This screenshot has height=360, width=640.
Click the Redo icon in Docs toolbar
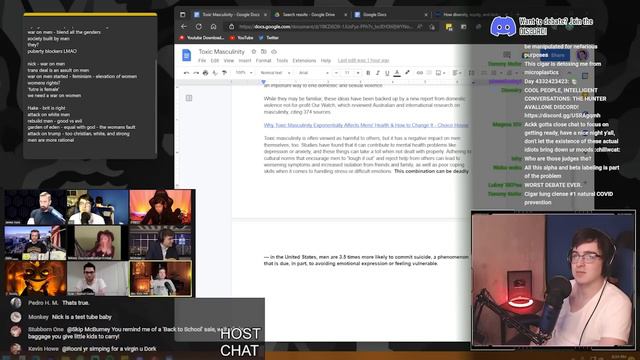[196, 73]
